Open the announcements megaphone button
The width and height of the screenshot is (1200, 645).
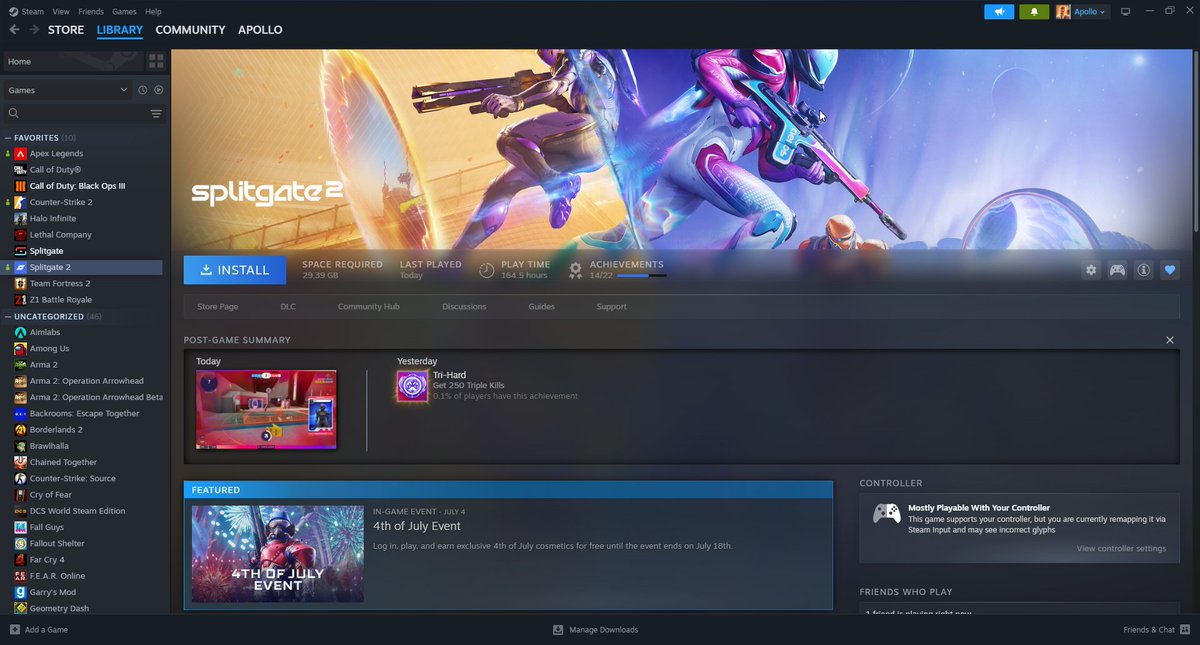pyautogui.click(x=999, y=12)
